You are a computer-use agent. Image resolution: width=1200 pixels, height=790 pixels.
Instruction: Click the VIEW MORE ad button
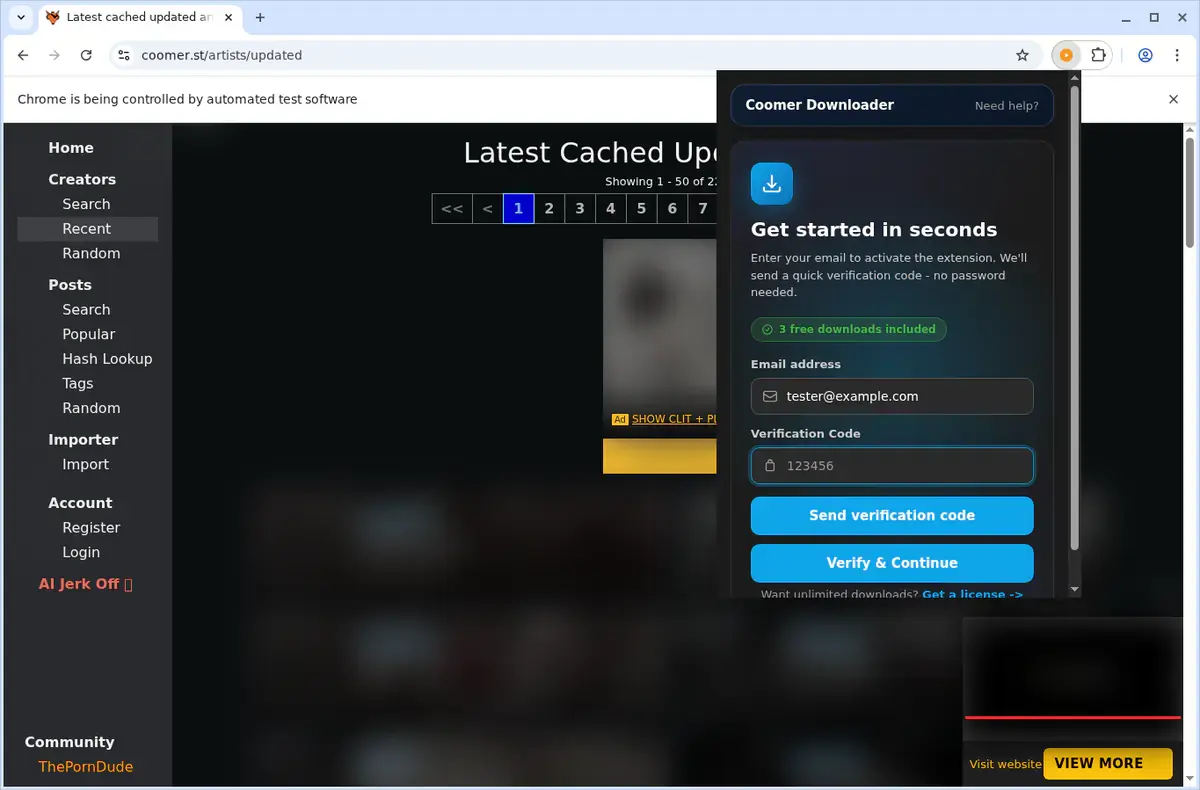1107,763
